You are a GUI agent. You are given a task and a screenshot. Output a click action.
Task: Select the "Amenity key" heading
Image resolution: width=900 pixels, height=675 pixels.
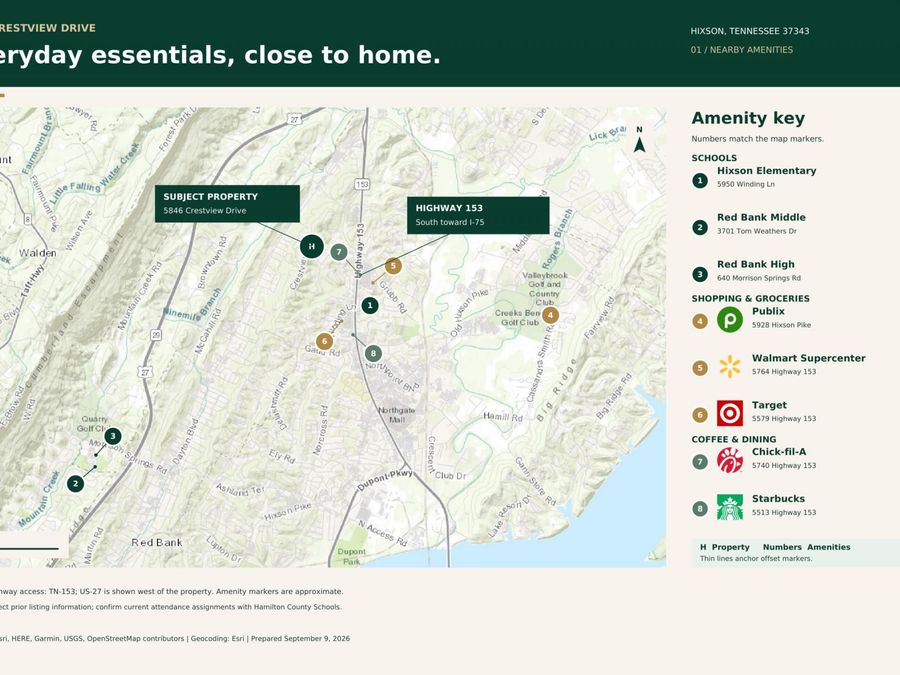coord(748,118)
